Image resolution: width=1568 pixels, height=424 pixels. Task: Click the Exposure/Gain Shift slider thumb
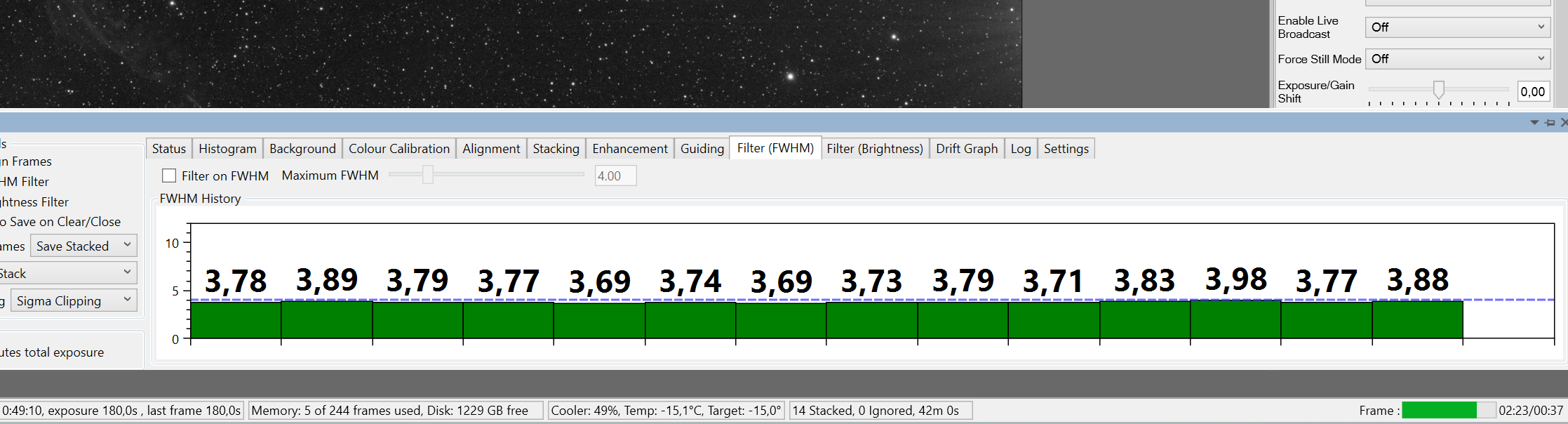click(x=1439, y=90)
